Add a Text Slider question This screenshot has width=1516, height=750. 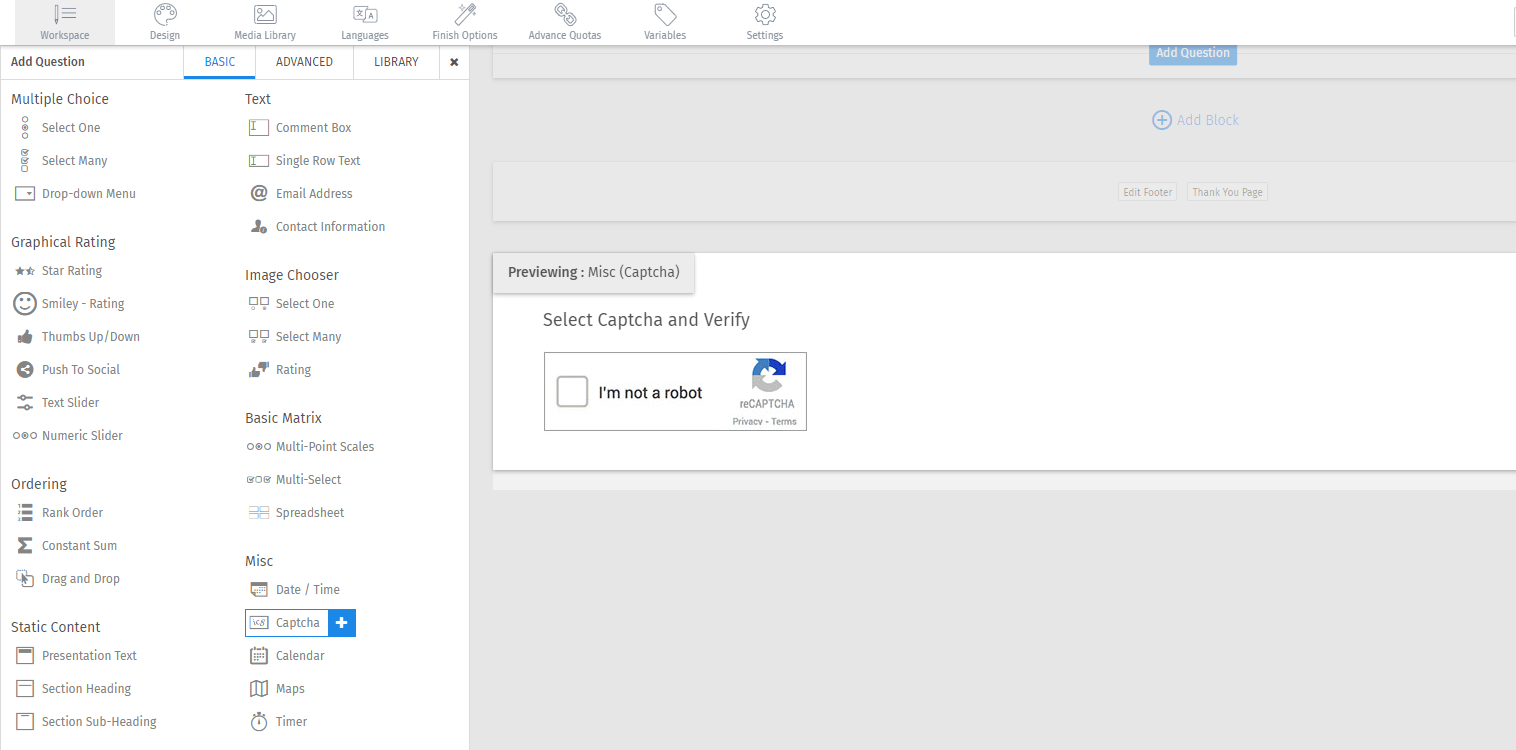(x=57, y=403)
